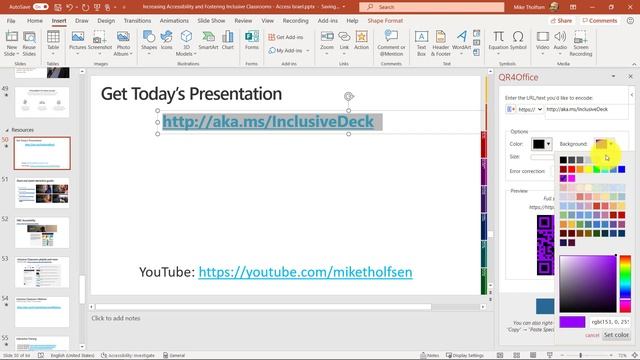640x360 pixels.
Task: Click the URL text field in QR4Office
Action: pyautogui.click(x=587, y=109)
